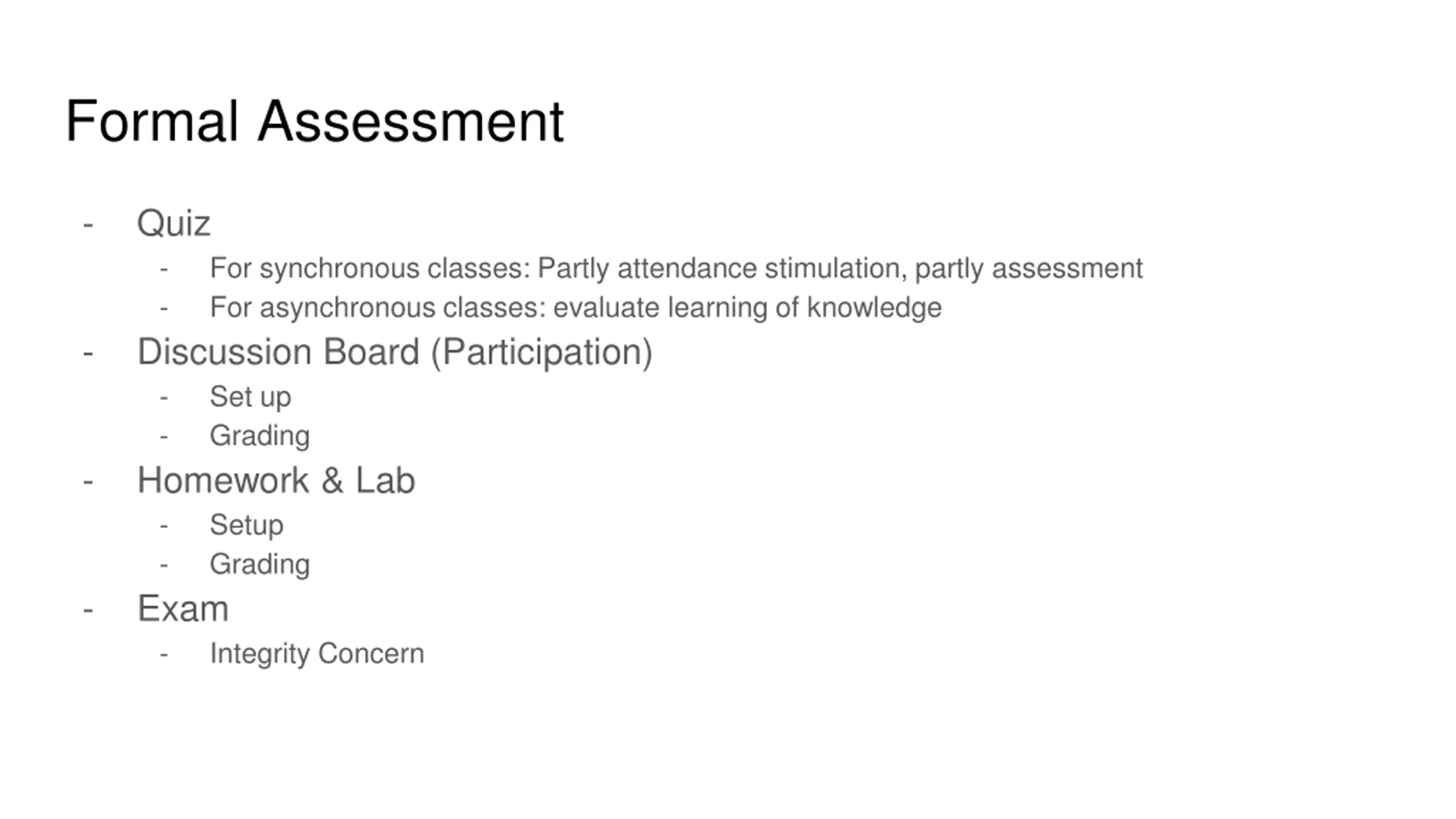Click Setup under Homework & Lab
Image resolution: width=1456 pixels, height=819 pixels.
tap(246, 525)
